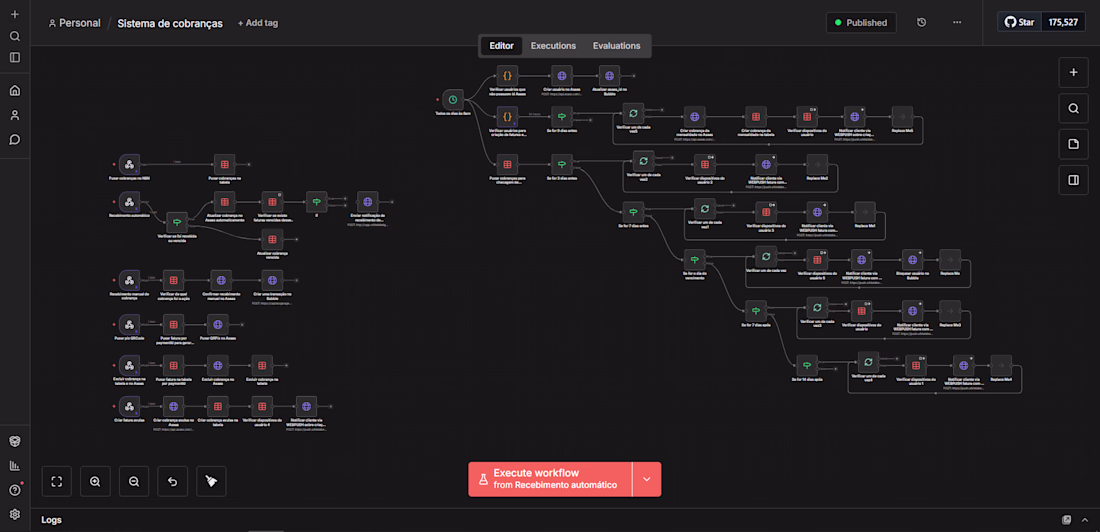The width and height of the screenshot is (1100, 532).
Task: Select the 'Todos os dias às 8am' schedule trigger node
Action: [x=453, y=100]
